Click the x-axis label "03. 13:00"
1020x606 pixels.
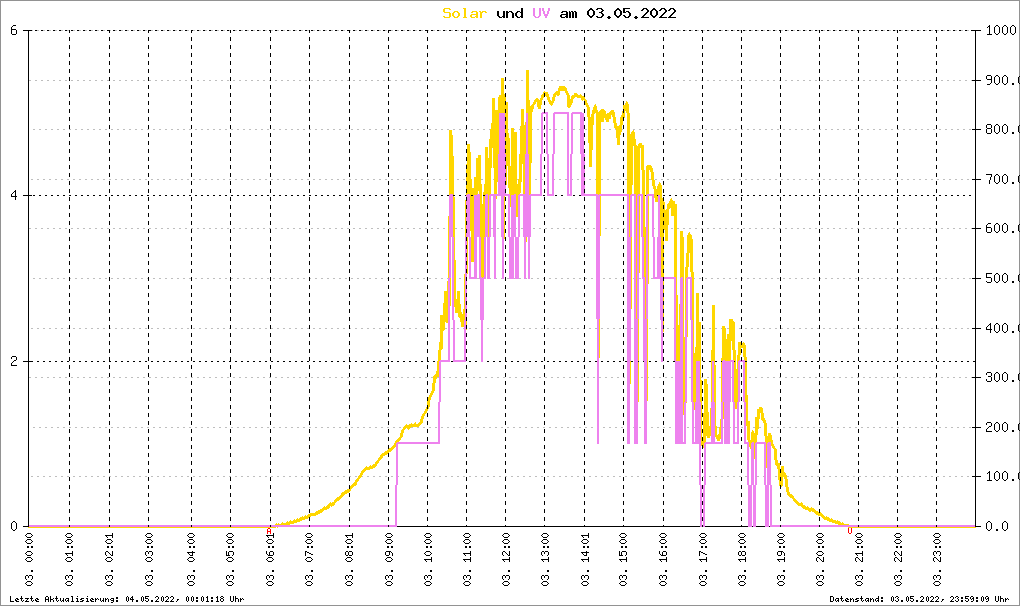[545, 559]
